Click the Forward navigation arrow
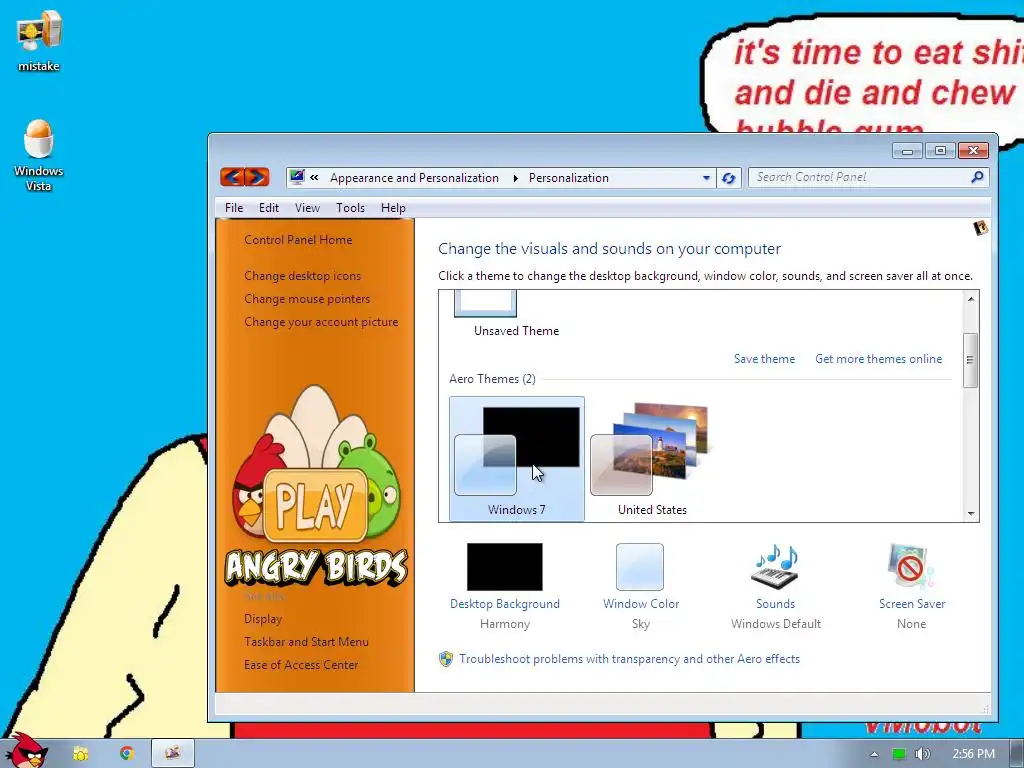Image resolution: width=1024 pixels, height=768 pixels. [x=257, y=176]
